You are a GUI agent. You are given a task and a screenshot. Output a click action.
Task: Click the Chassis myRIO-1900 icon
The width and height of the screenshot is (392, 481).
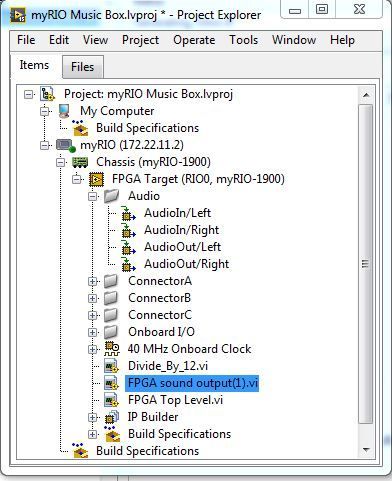(80, 162)
